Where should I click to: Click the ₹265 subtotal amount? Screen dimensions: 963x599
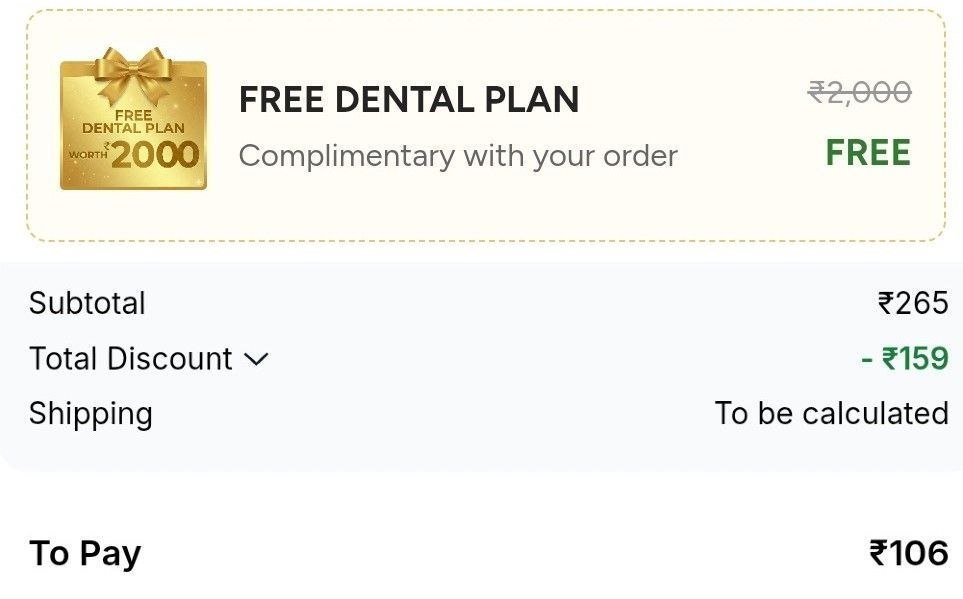tap(915, 303)
